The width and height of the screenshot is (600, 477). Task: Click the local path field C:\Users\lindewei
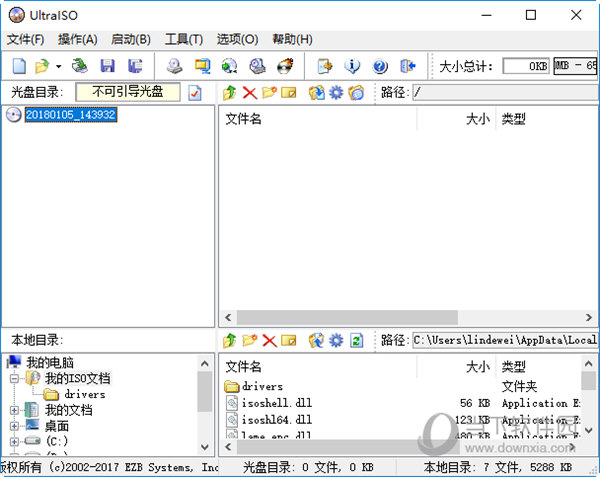point(505,340)
